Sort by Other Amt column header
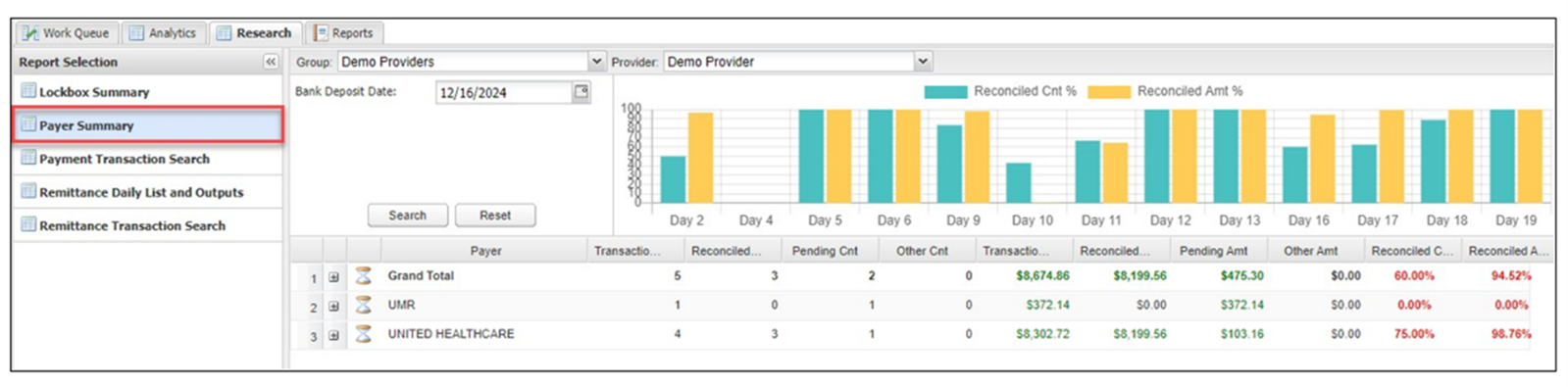Image resolution: width=1568 pixels, height=387 pixels. [x=1310, y=251]
